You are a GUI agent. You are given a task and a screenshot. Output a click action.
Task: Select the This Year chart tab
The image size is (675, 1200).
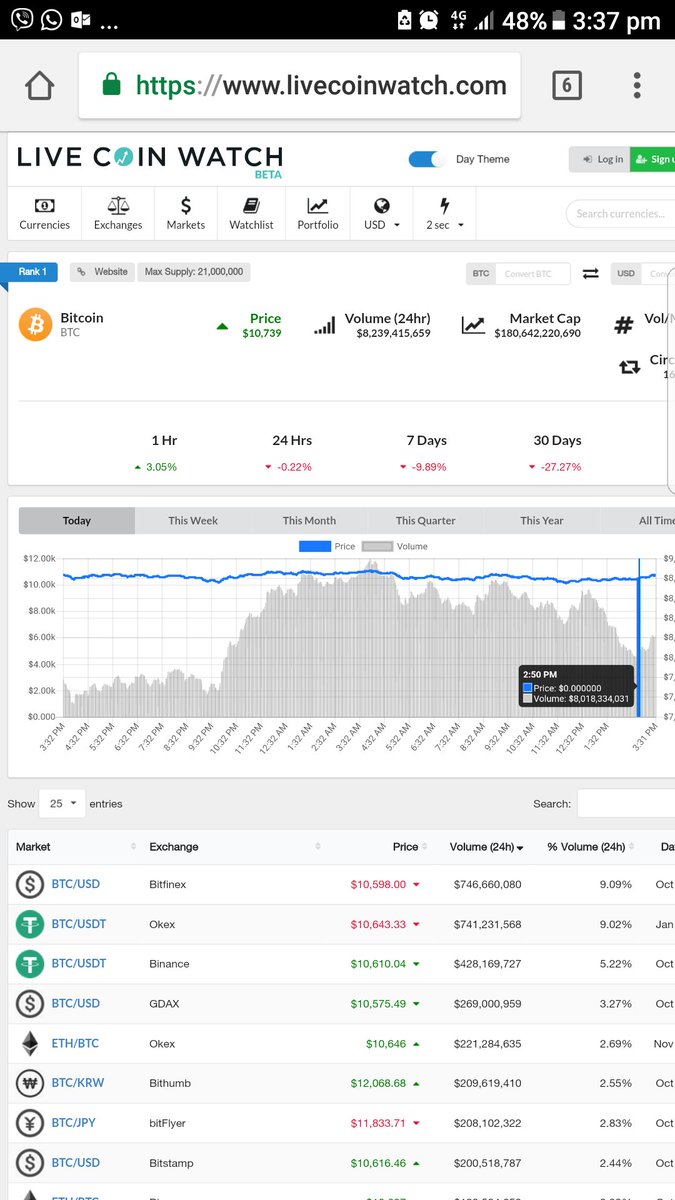click(542, 521)
